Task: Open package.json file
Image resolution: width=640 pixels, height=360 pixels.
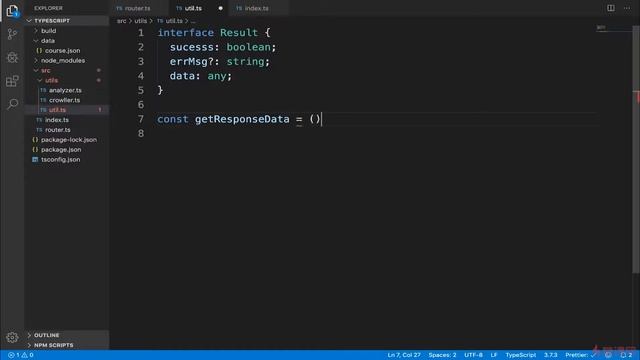Action: [x=67, y=149]
